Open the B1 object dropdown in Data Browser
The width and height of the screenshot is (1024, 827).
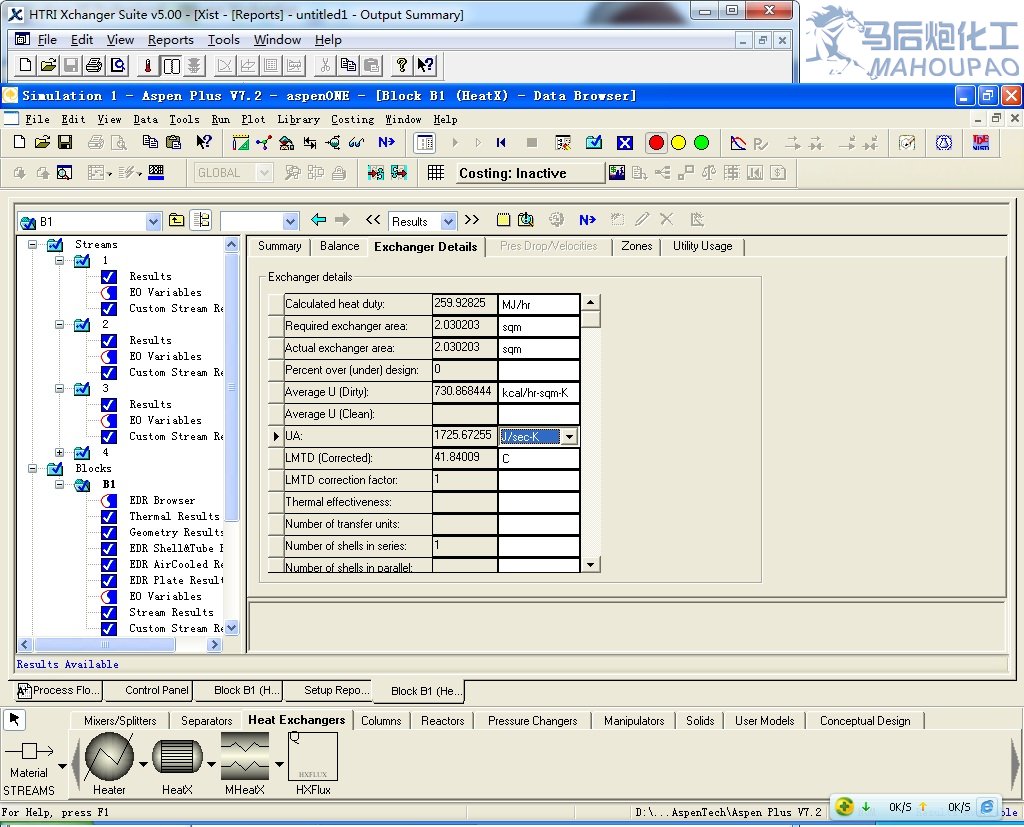click(153, 222)
